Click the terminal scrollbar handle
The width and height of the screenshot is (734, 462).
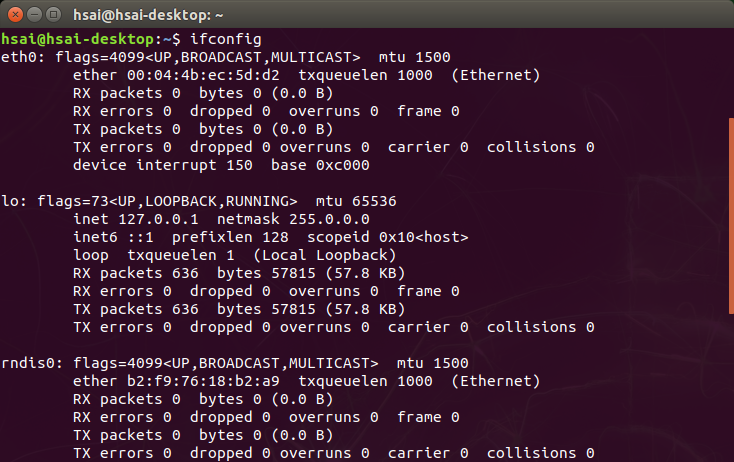731,216
